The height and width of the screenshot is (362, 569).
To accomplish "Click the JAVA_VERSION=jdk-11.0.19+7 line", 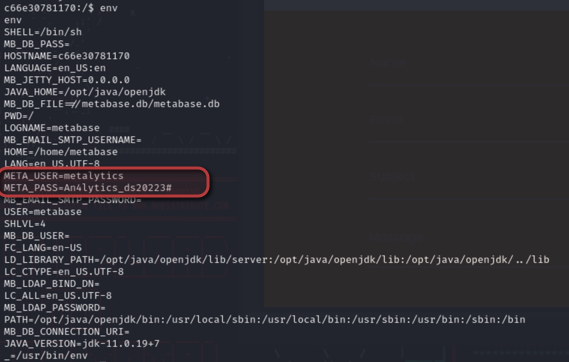I will point(82,344).
